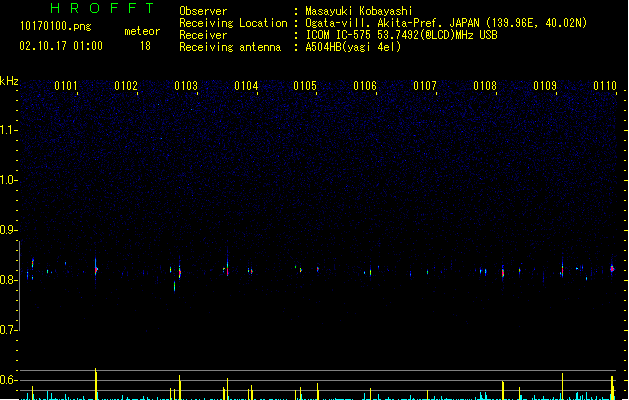Click the Receiving antenna label

pyautogui.click(x=230, y=47)
